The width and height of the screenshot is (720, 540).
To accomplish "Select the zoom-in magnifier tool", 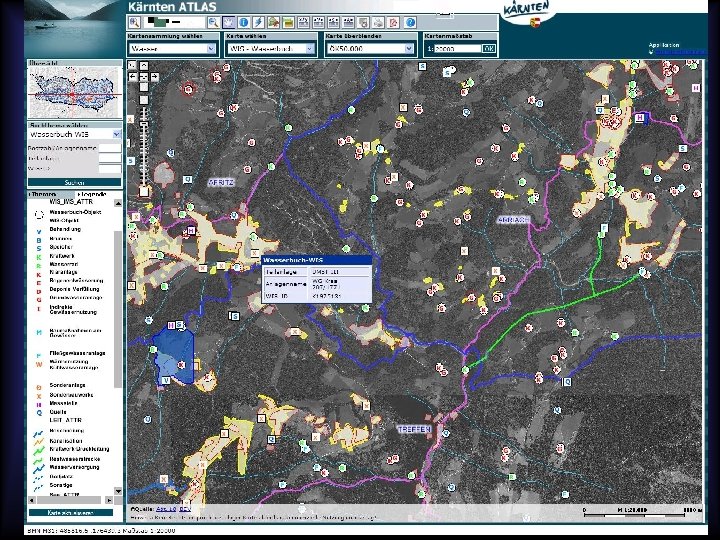I will (x=134, y=22).
